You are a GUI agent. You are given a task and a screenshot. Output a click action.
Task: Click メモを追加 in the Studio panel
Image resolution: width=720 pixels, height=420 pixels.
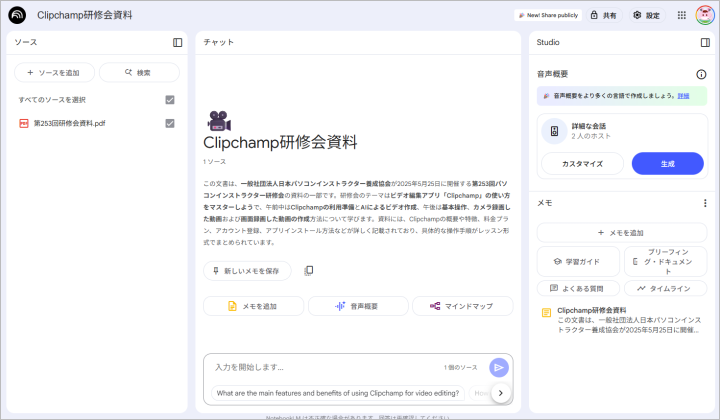coord(622,233)
